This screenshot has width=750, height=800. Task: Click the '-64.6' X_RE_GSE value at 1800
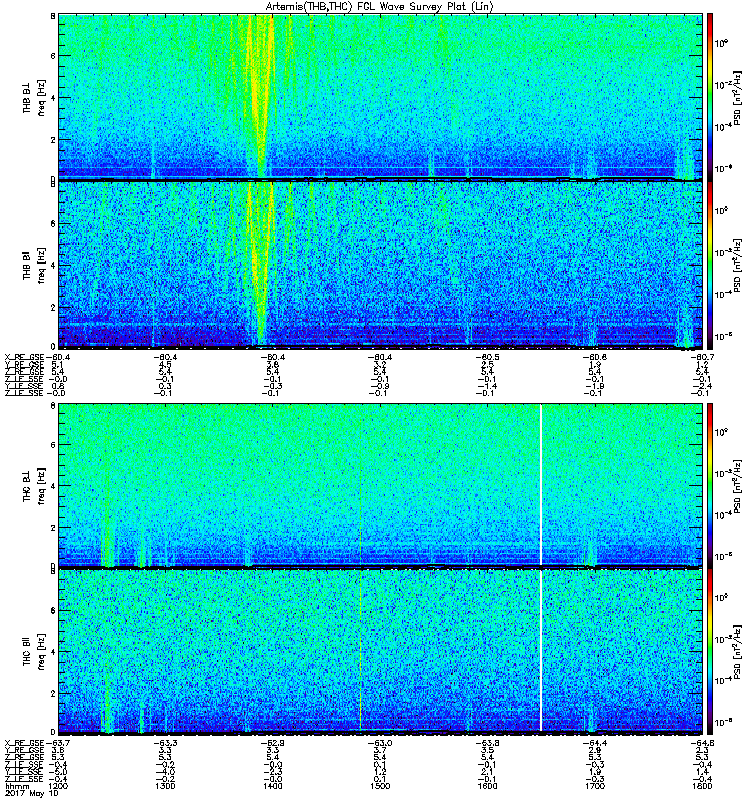point(702,743)
